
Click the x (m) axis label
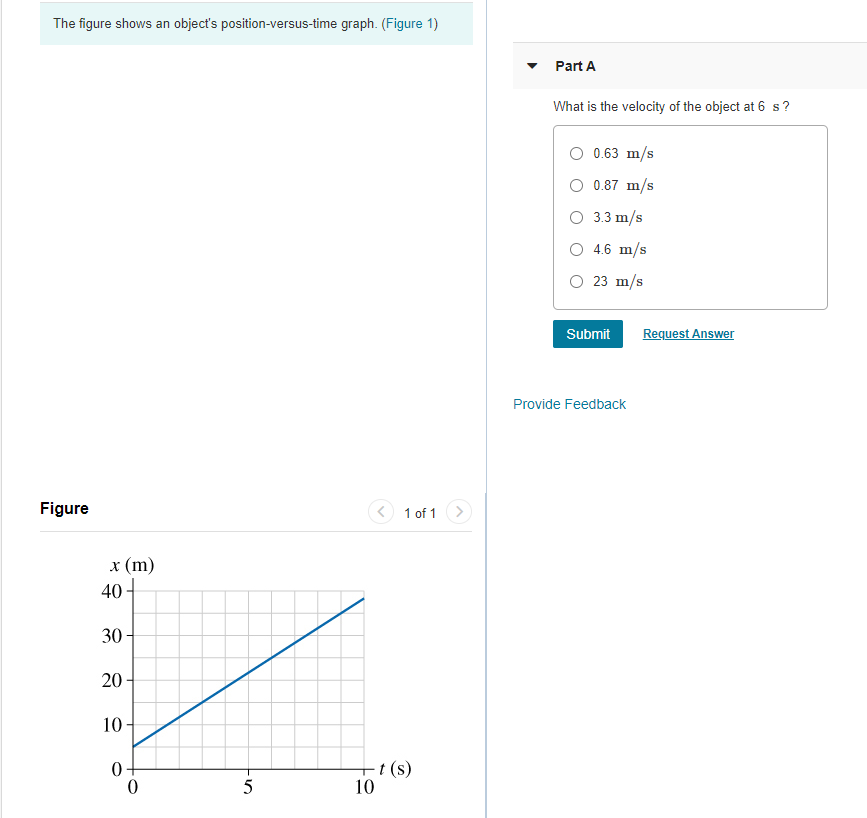pyautogui.click(x=131, y=565)
